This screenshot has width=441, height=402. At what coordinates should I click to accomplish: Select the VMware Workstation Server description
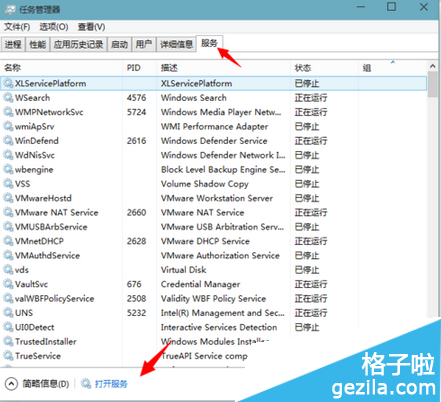tap(217, 198)
